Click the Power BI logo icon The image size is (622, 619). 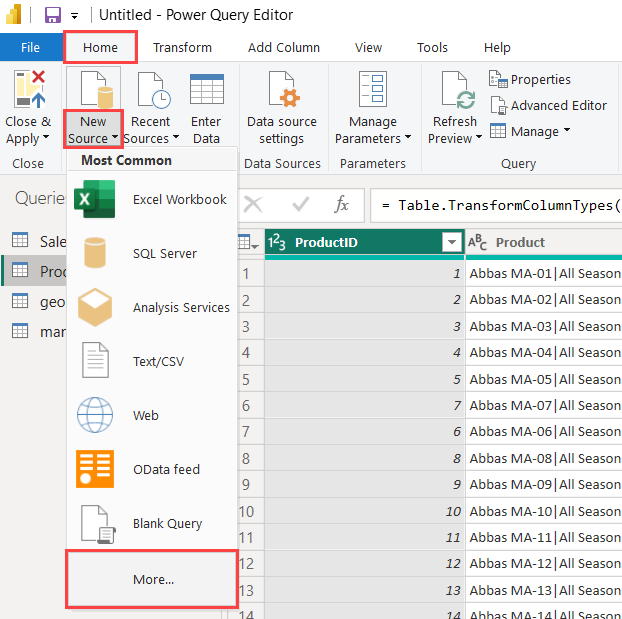[x=13, y=14]
